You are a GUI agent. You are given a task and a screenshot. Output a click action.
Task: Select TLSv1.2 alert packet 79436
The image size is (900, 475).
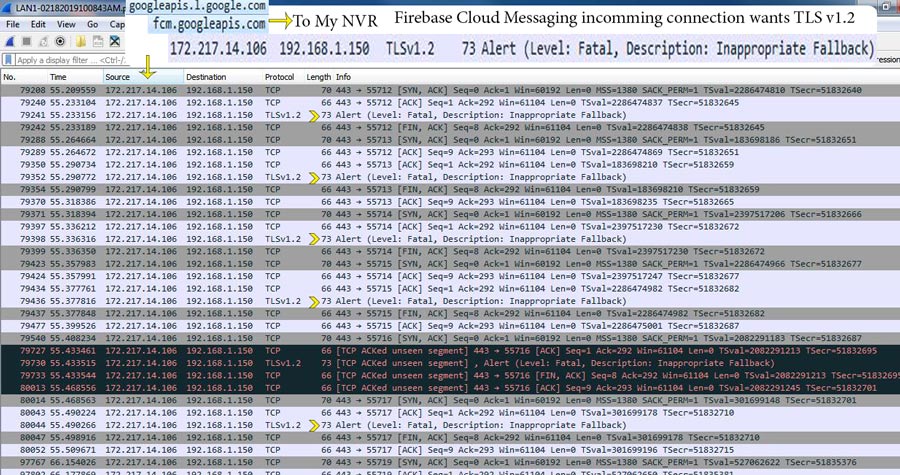(450, 301)
